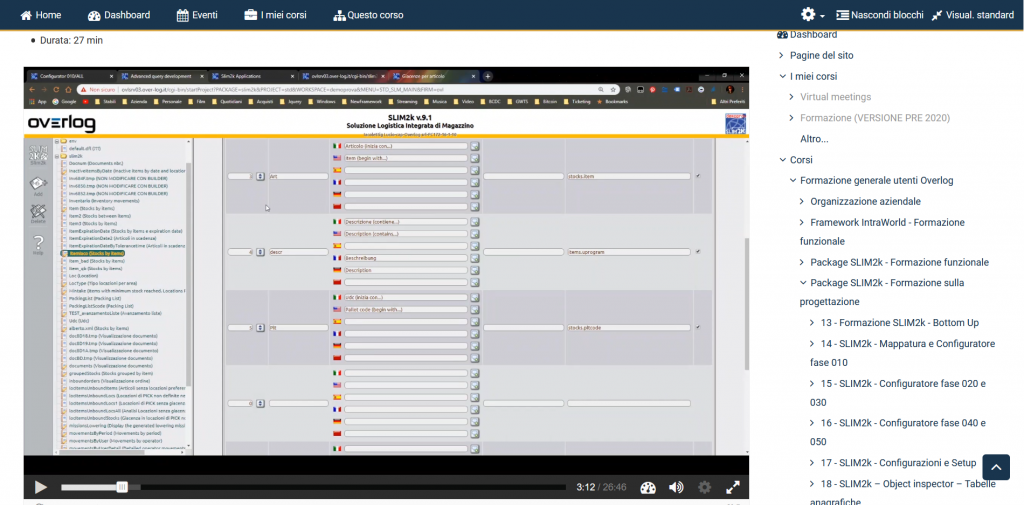Toggle checkbox next to stocks.pltcode field
1024x505 pixels.
pyautogui.click(x=698, y=327)
